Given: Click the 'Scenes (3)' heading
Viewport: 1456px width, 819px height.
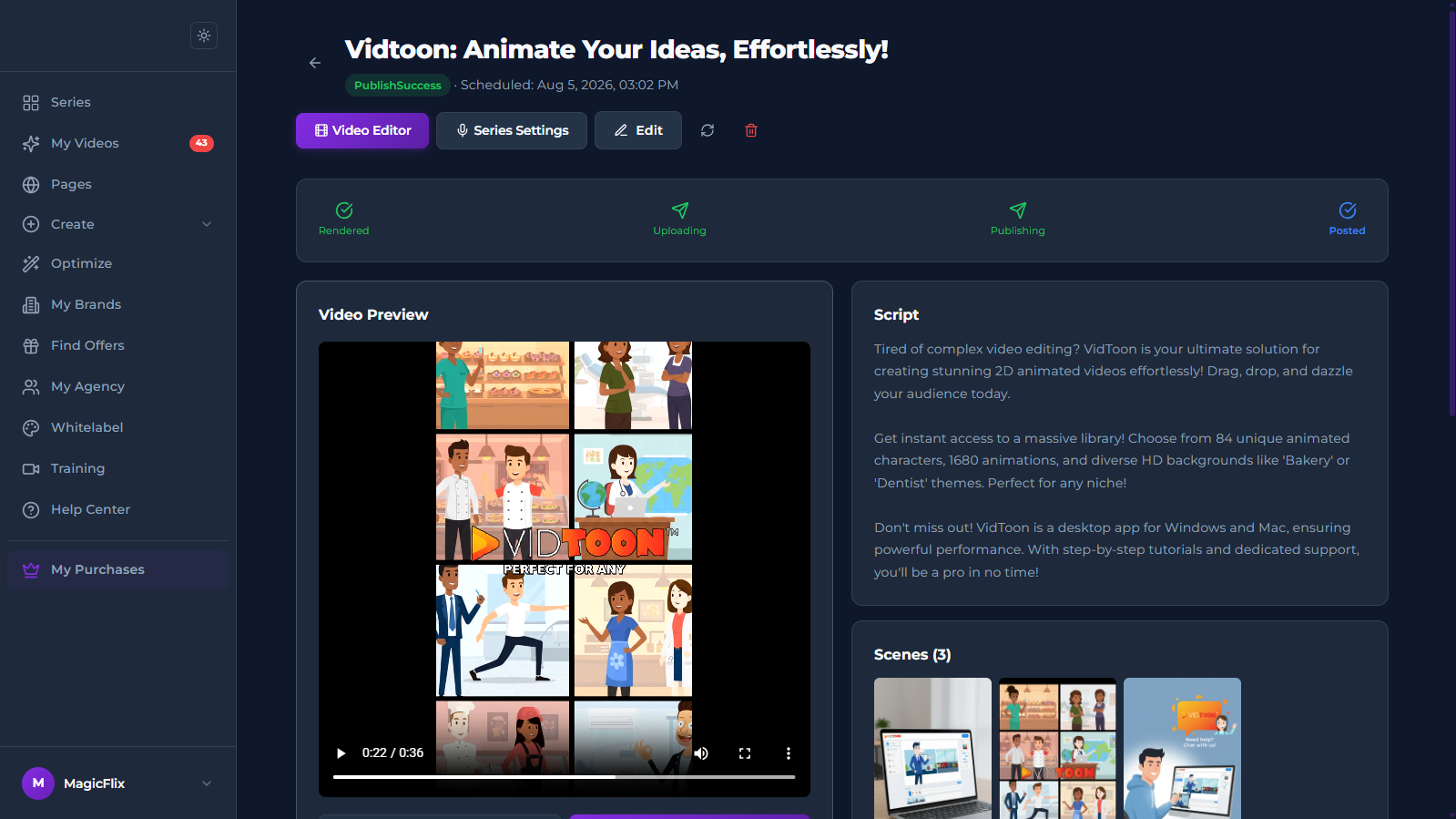Looking at the screenshot, I should coord(912,655).
